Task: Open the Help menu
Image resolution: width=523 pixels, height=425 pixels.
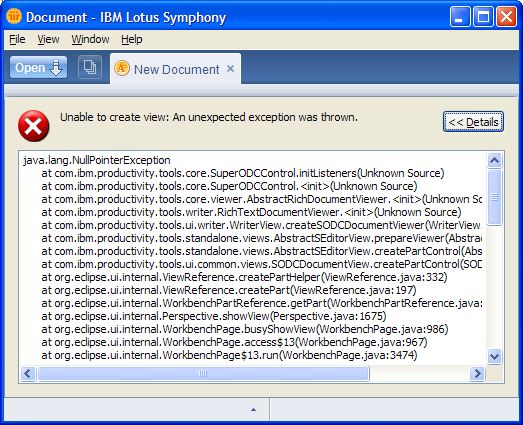Action: (x=131, y=39)
